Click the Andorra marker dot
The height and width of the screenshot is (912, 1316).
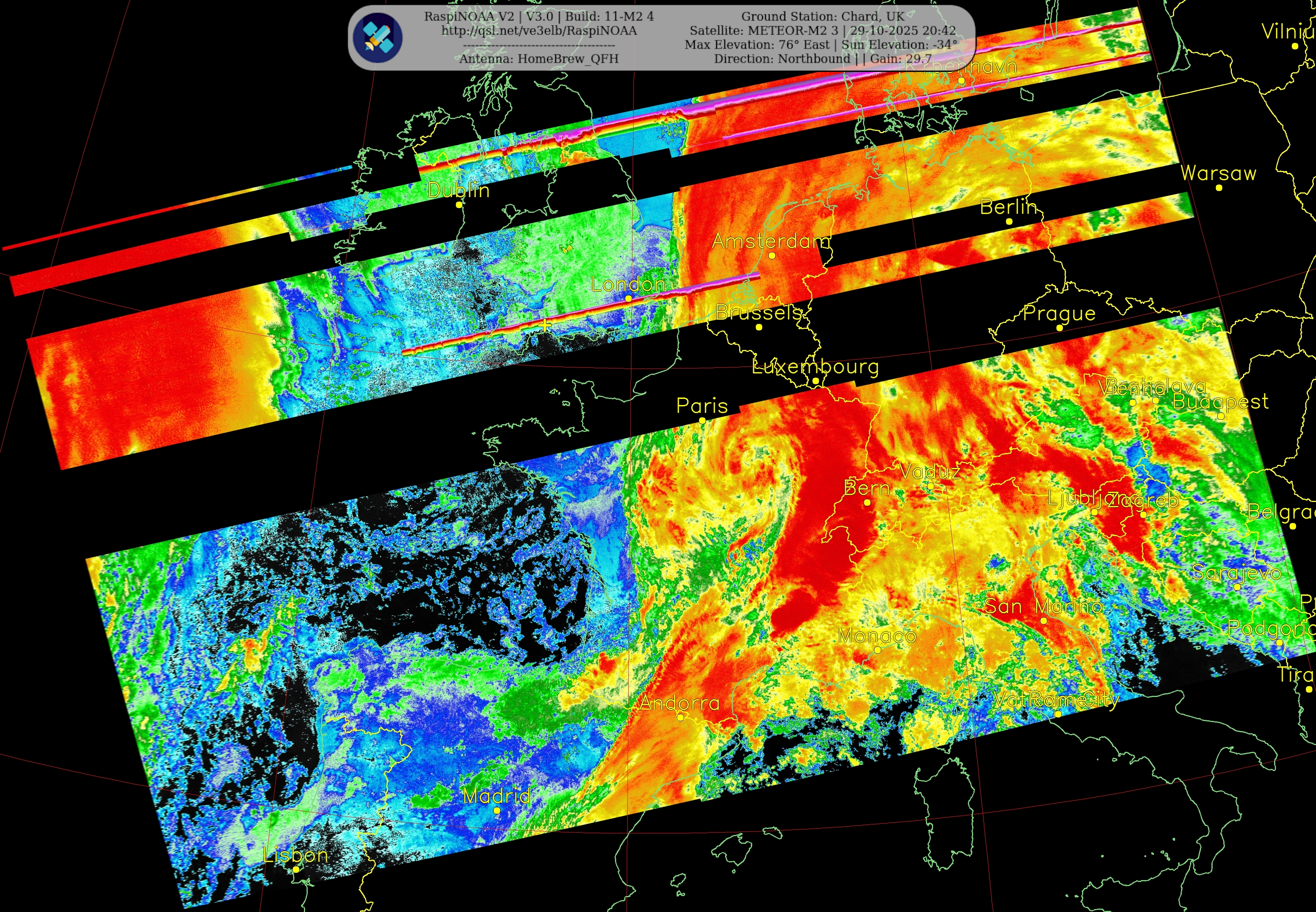click(x=680, y=717)
